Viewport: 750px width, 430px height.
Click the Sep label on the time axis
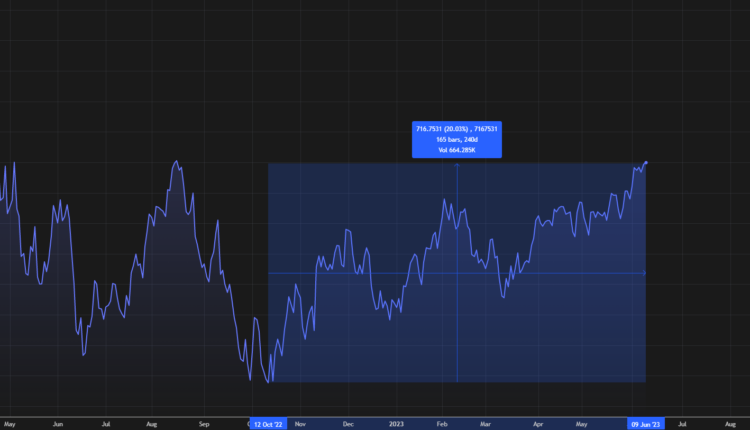pyautogui.click(x=203, y=424)
